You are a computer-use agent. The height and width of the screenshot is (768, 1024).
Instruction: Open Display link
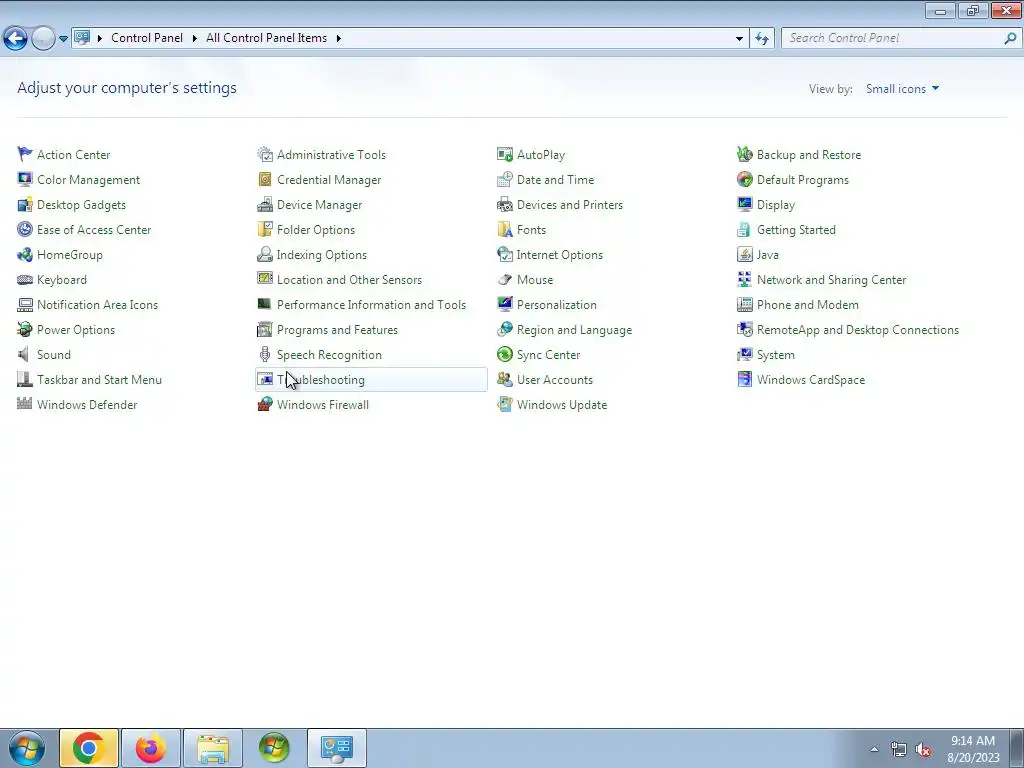(x=775, y=205)
